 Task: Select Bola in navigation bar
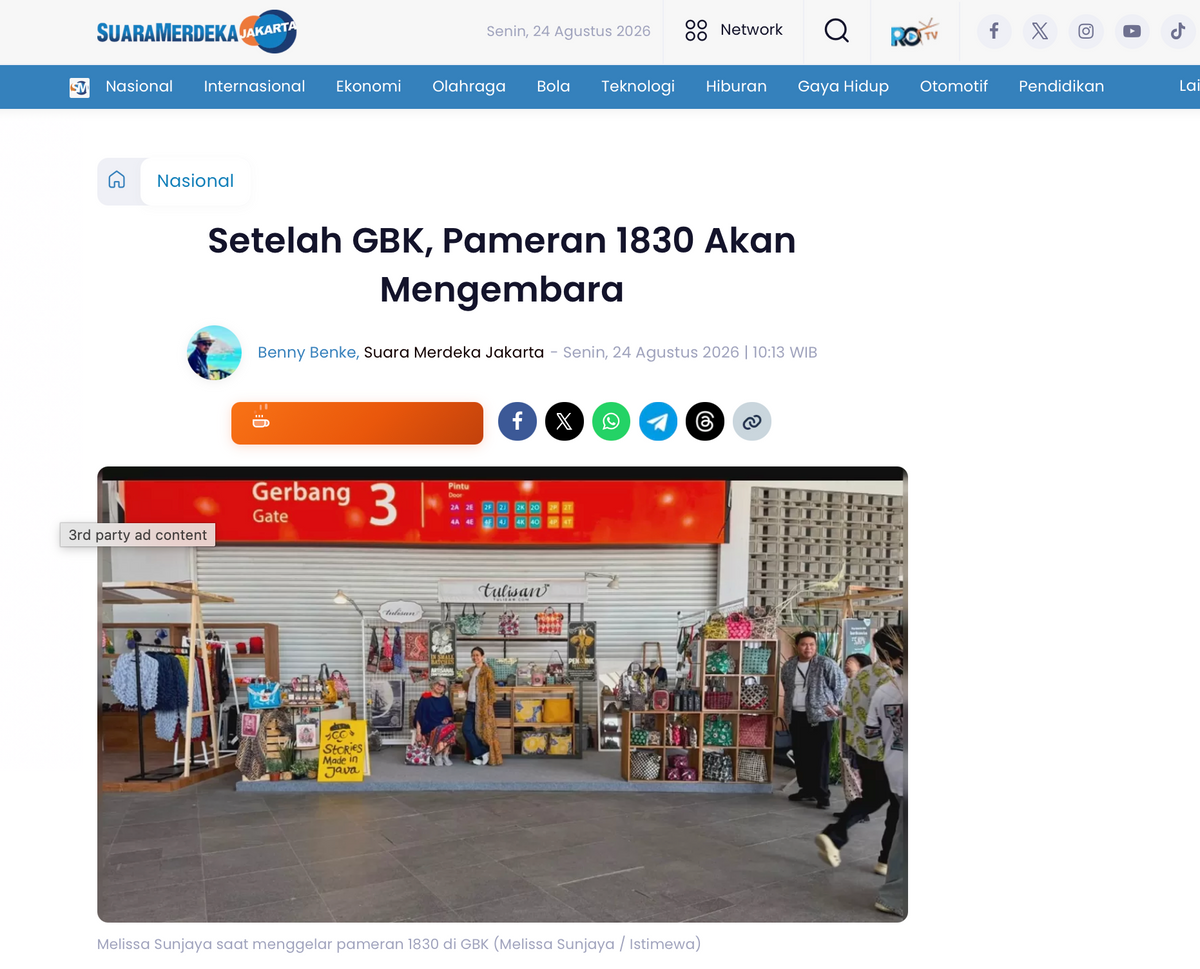pos(553,86)
